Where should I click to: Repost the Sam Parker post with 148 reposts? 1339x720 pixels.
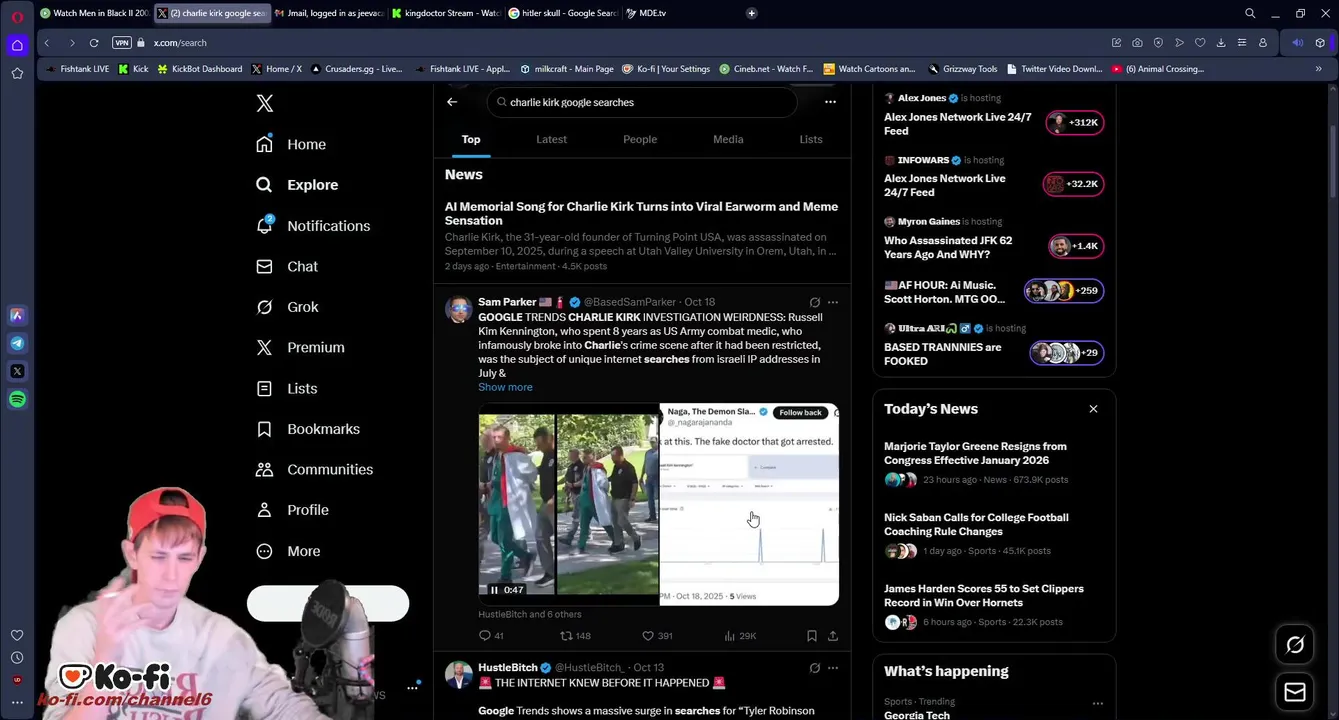tap(575, 636)
